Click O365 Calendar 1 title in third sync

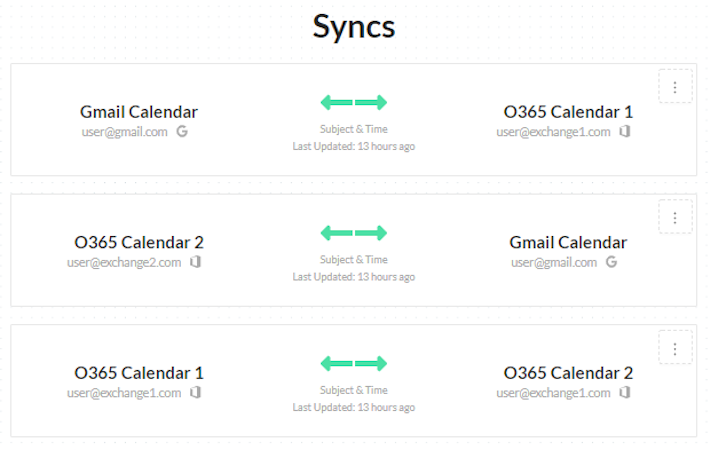coord(139,373)
